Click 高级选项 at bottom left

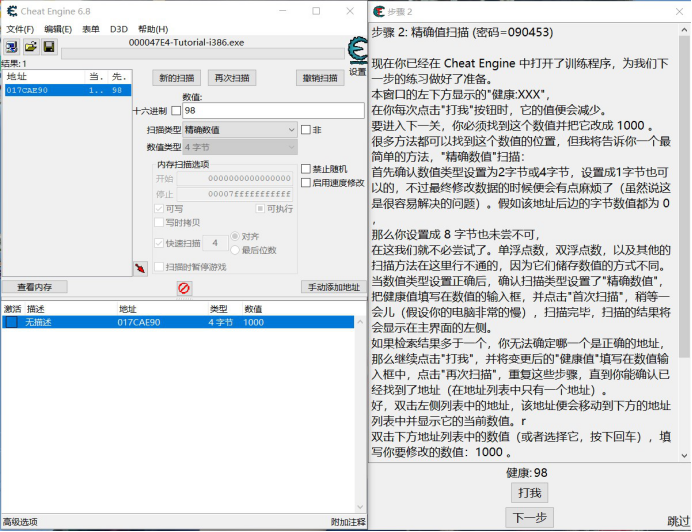20,522
